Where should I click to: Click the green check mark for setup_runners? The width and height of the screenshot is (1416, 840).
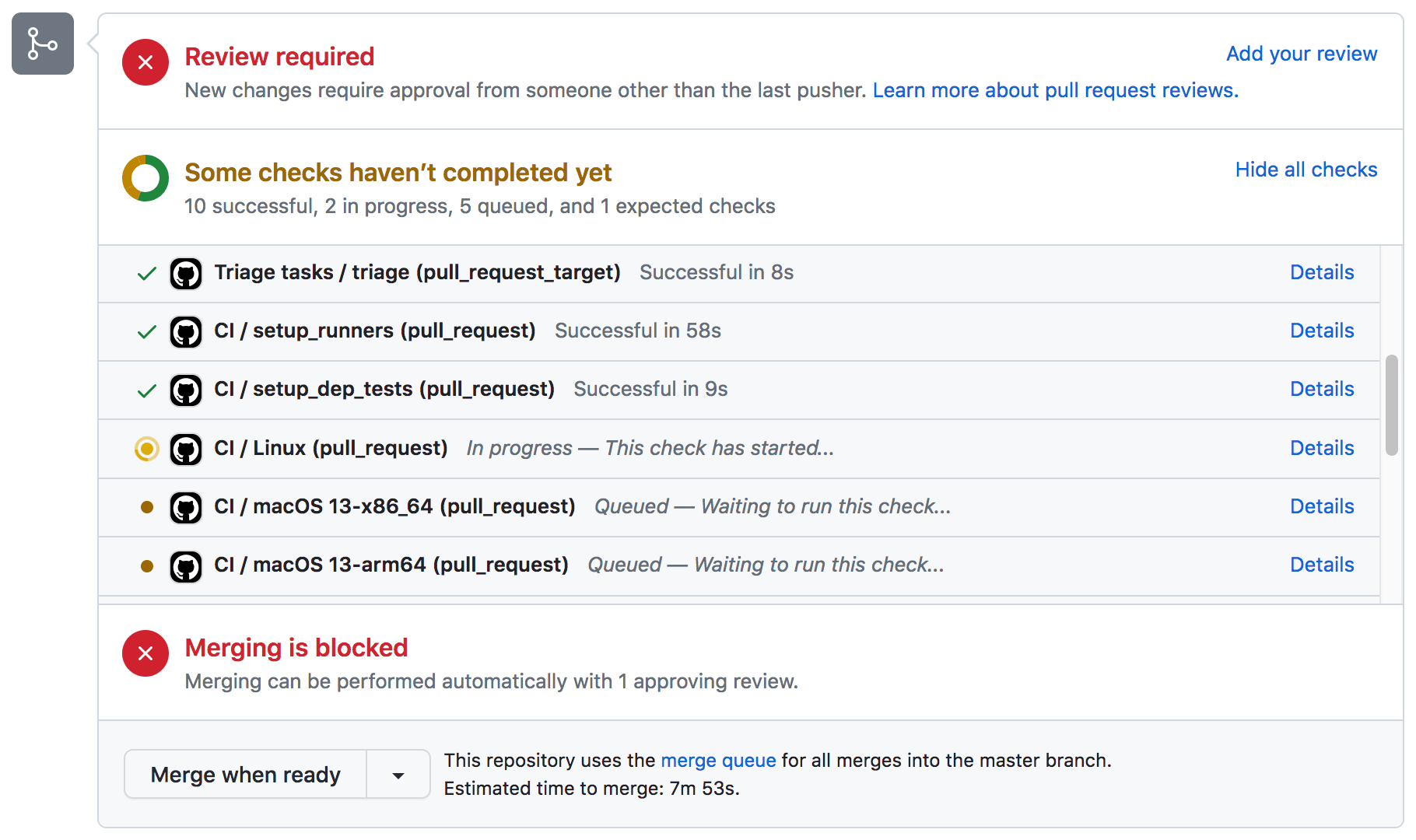coord(146,331)
